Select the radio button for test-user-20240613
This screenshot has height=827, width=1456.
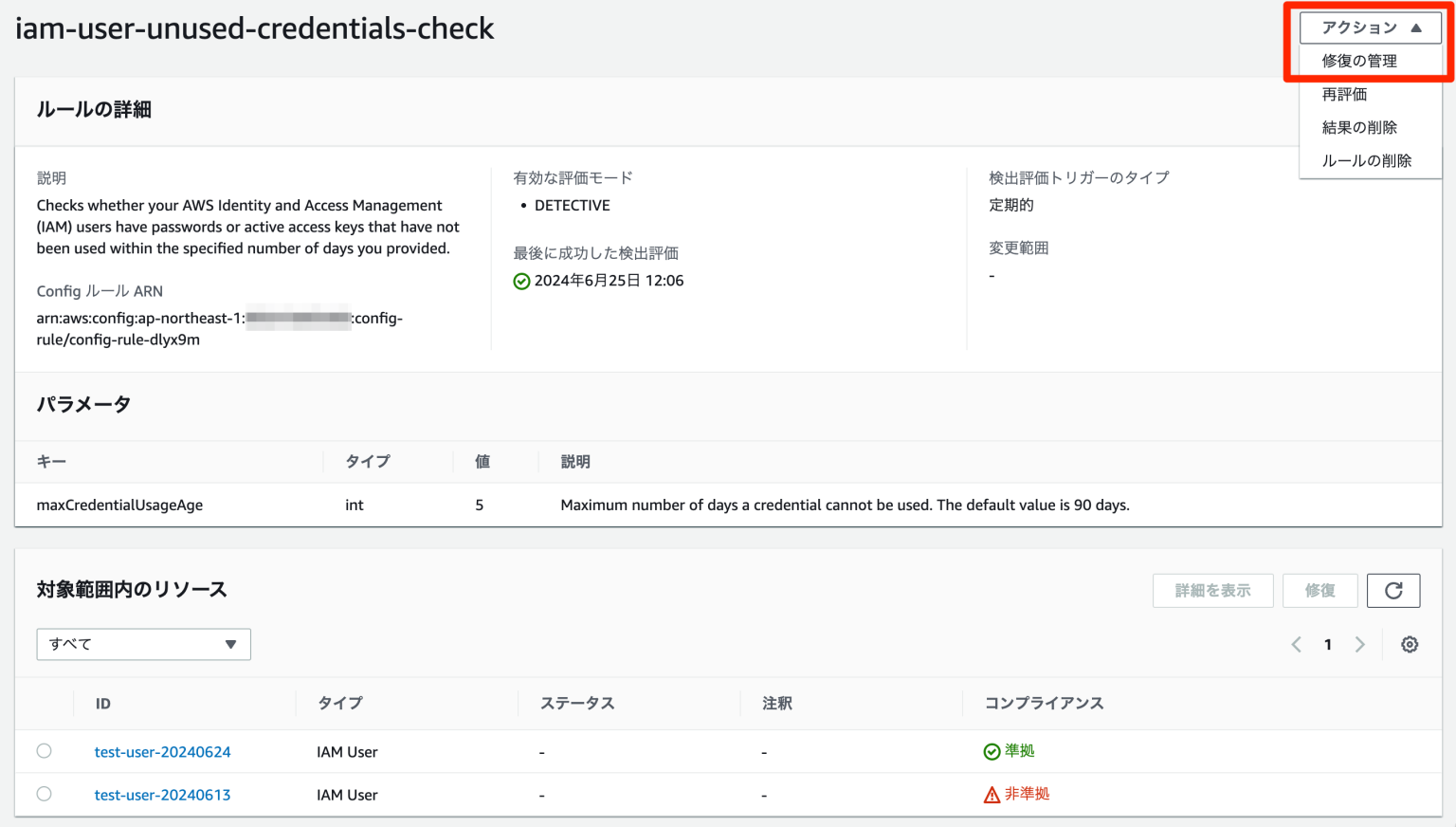[x=44, y=794]
